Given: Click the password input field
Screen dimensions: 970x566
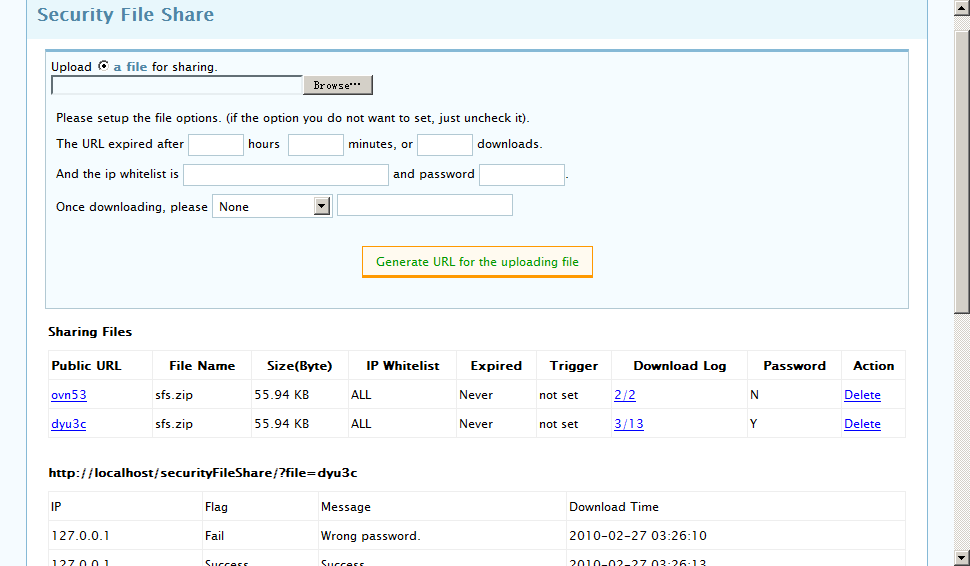Looking at the screenshot, I should pyautogui.click(x=522, y=175).
